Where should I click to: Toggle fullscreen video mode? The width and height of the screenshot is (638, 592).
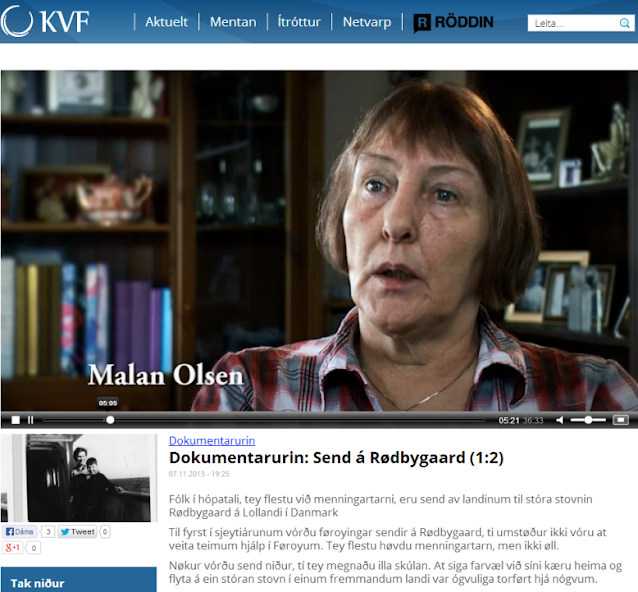(x=621, y=420)
